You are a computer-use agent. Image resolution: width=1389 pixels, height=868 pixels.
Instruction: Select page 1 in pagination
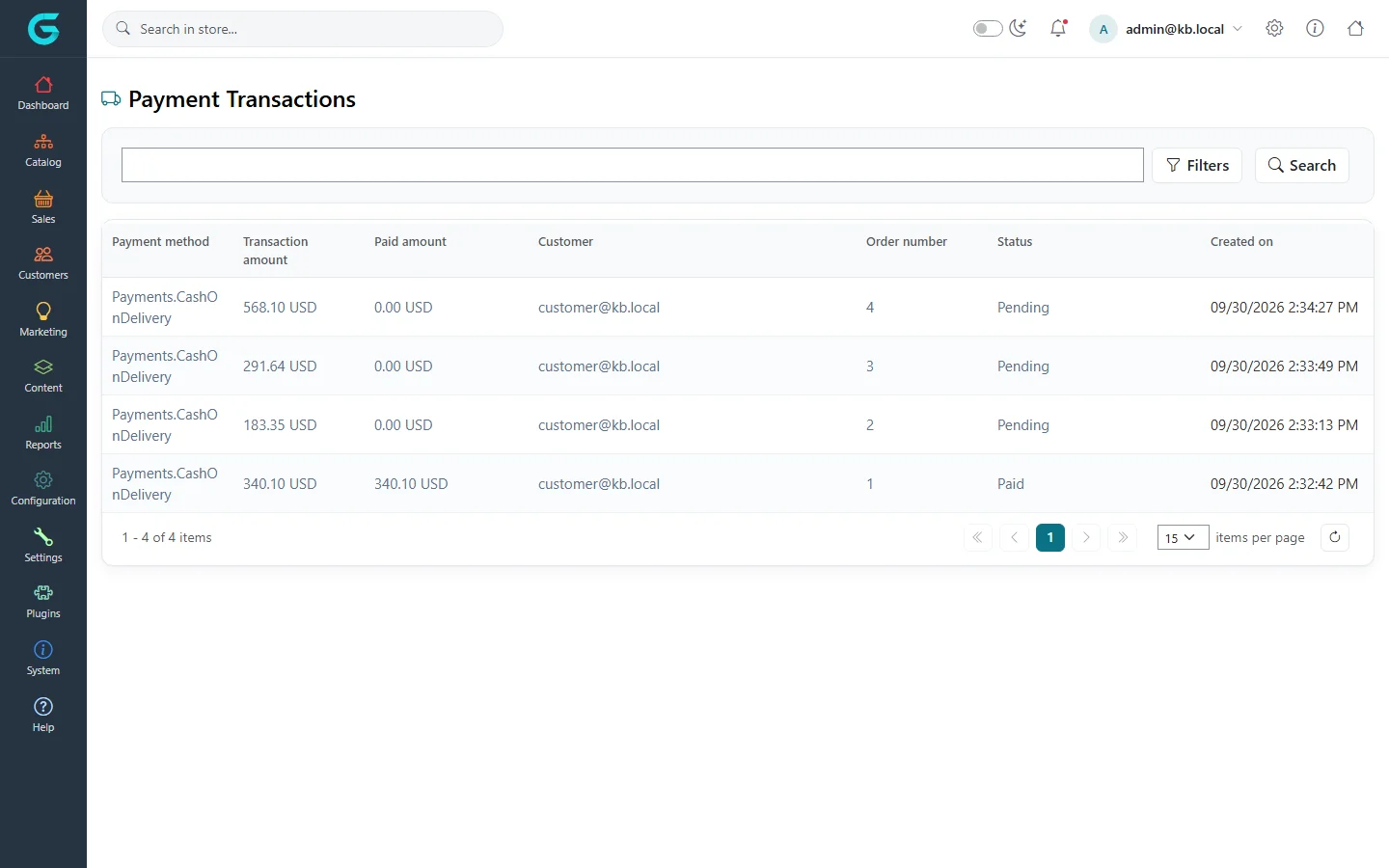click(x=1050, y=537)
